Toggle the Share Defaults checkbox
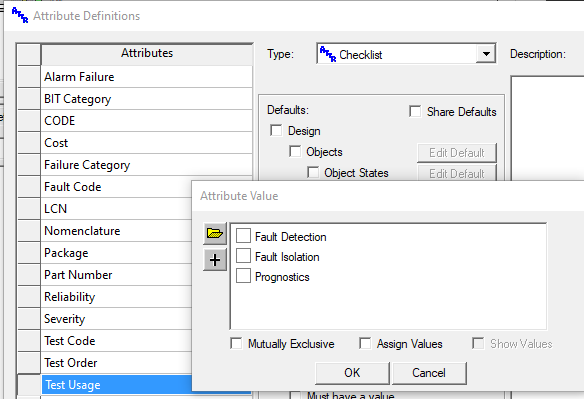Screen dimensions: 584x399 pos(415,111)
